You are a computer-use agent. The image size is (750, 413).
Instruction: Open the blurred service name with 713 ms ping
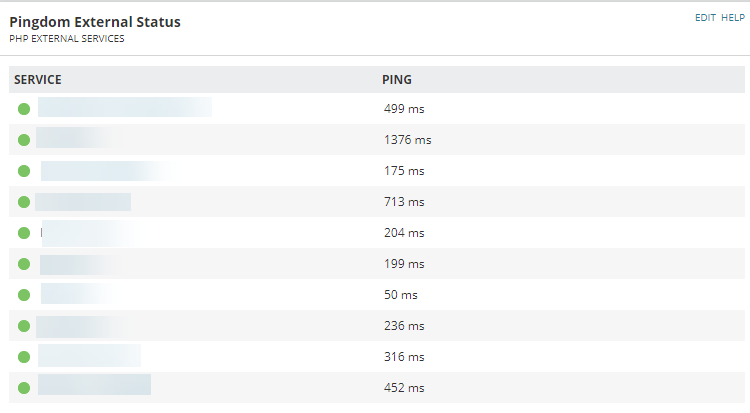click(x=83, y=202)
